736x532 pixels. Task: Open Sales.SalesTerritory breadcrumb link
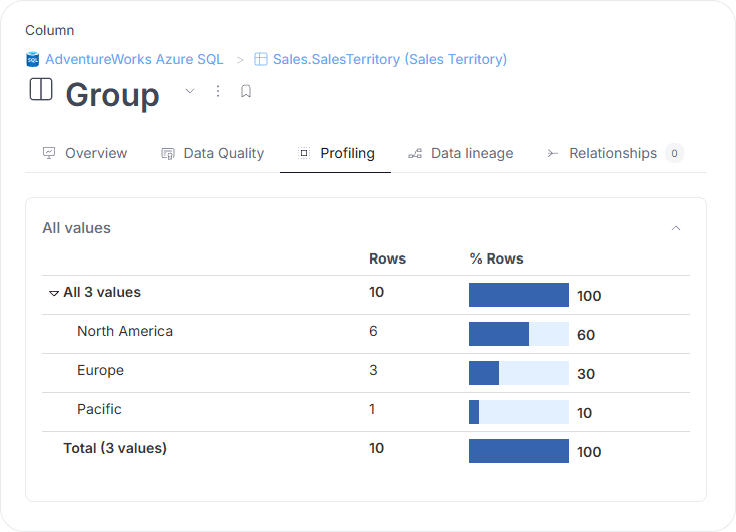point(389,60)
